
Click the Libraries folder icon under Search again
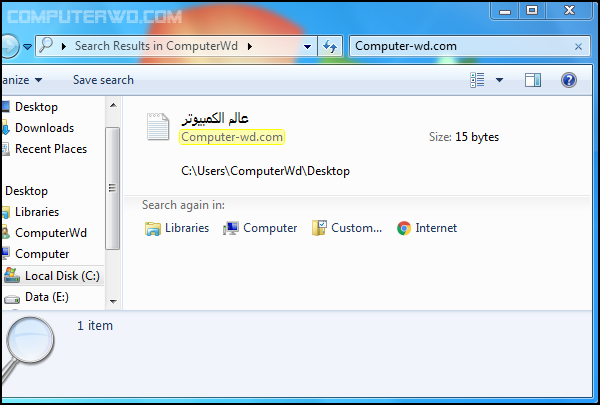(x=153, y=229)
